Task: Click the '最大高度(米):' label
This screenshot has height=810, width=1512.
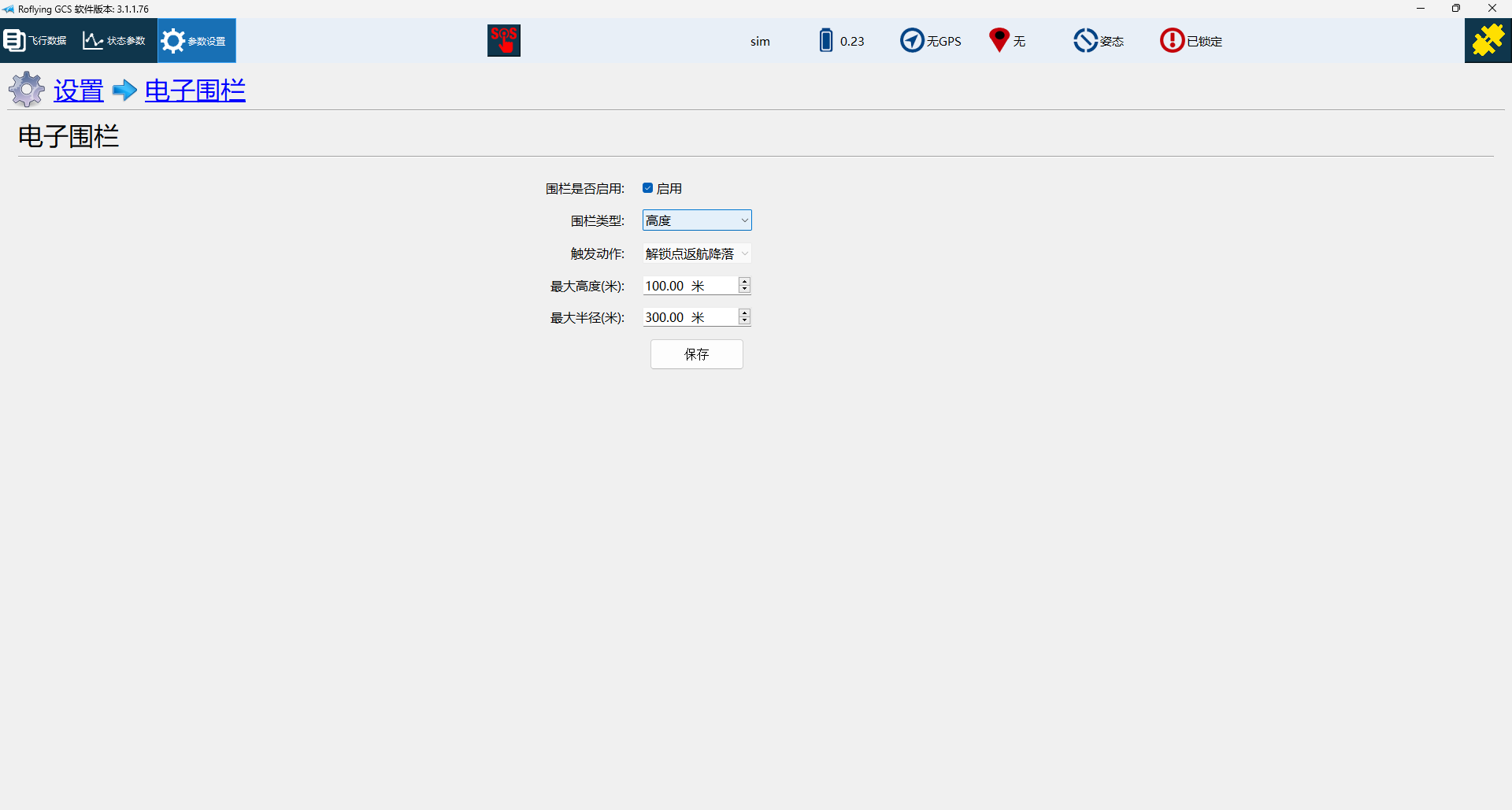Action: [x=587, y=287]
